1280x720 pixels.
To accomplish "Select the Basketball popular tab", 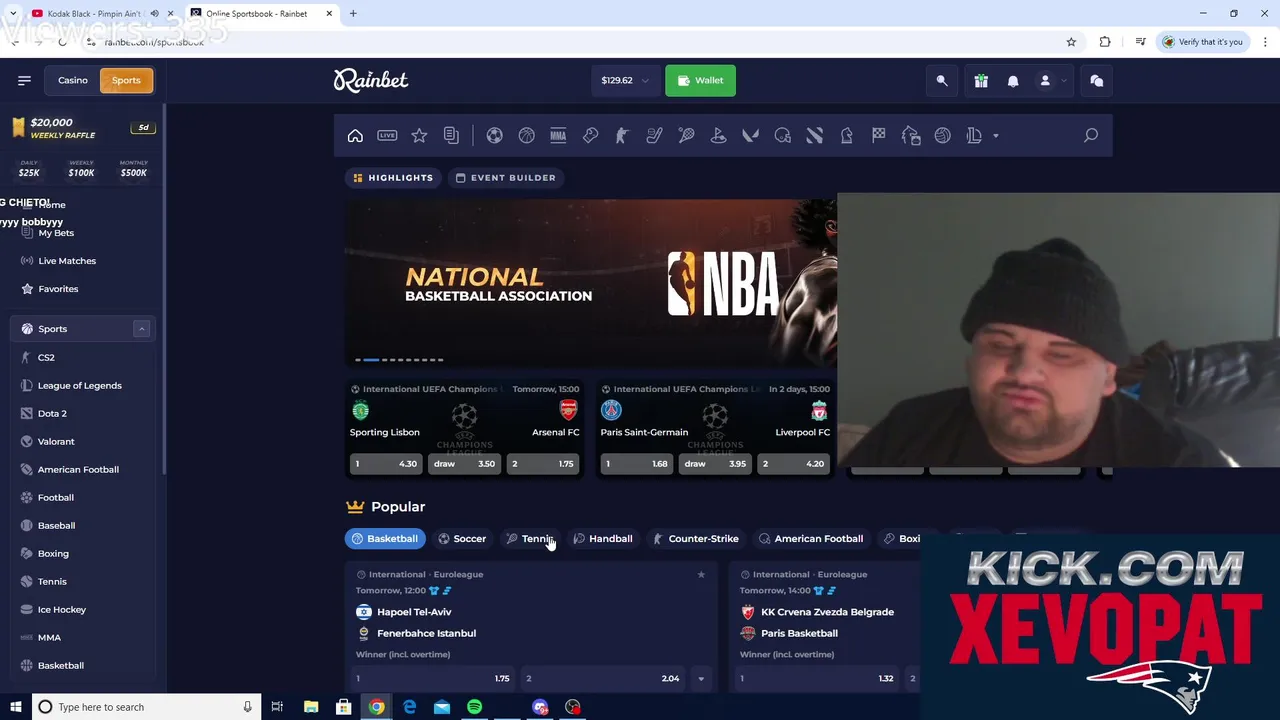I will (x=385, y=538).
